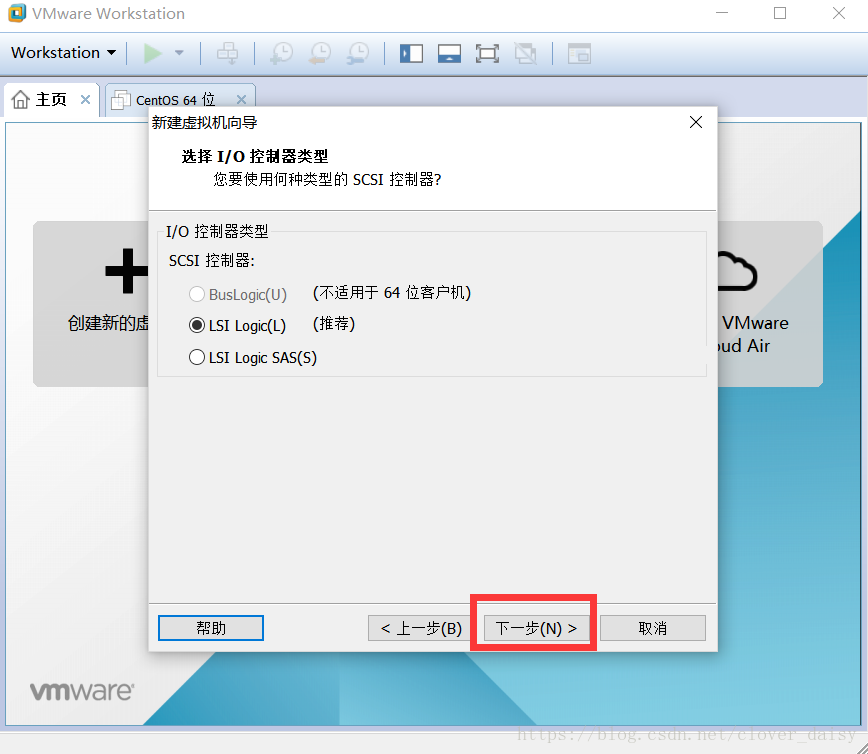
Task: Maximize the VMware Workstation window
Action: [780, 13]
